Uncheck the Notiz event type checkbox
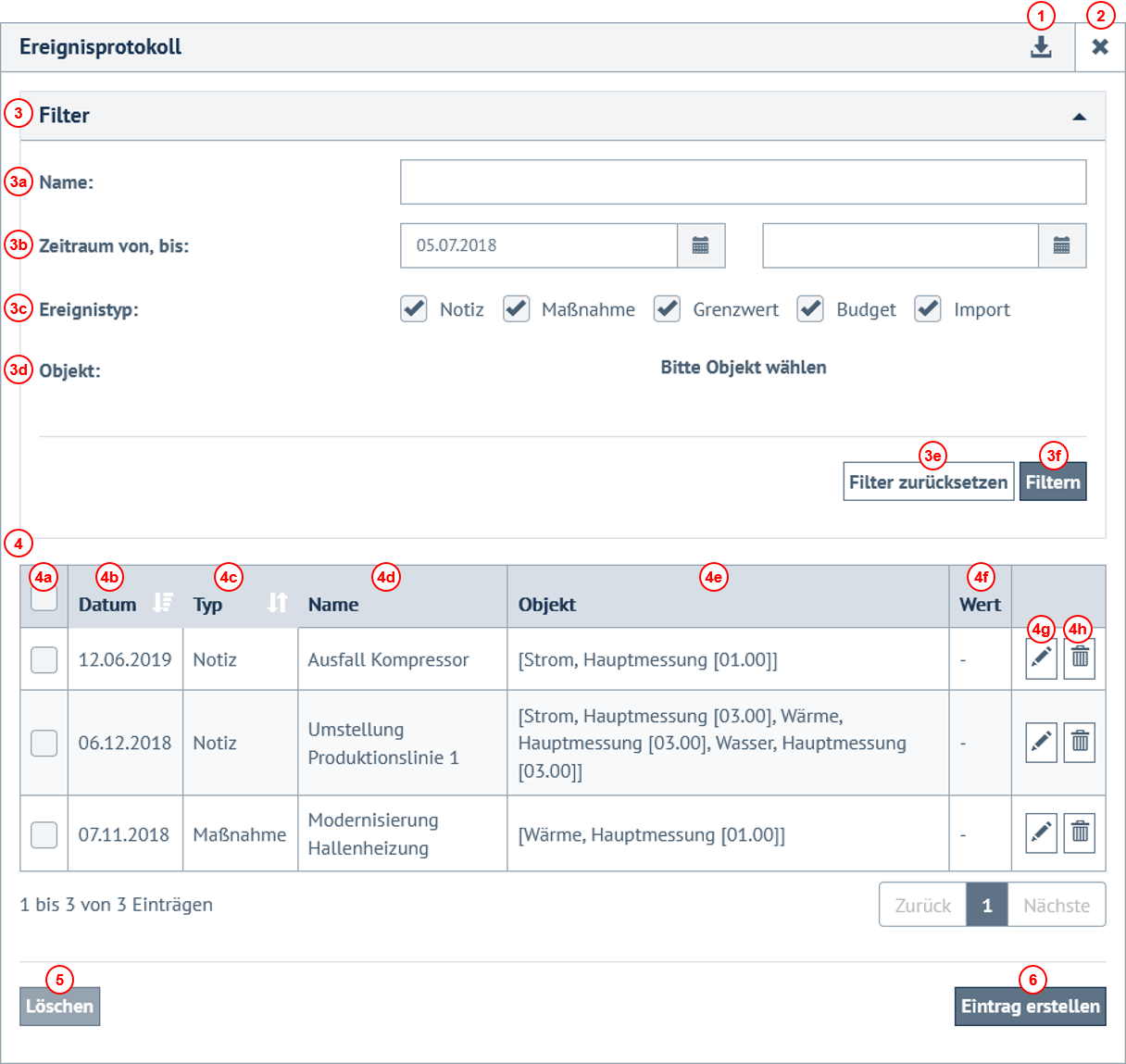This screenshot has height=1064, width=1126. [414, 309]
